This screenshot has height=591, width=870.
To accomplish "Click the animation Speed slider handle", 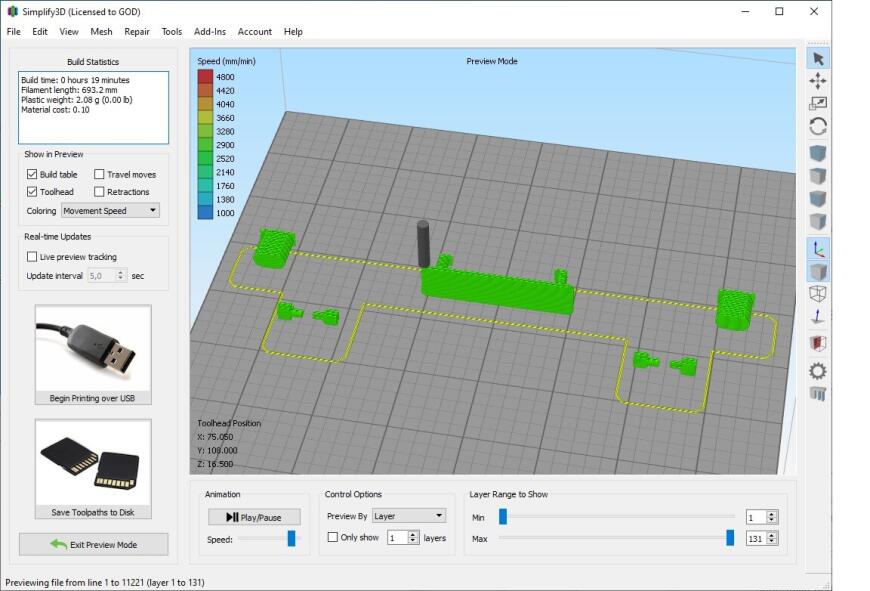I will point(291,538).
